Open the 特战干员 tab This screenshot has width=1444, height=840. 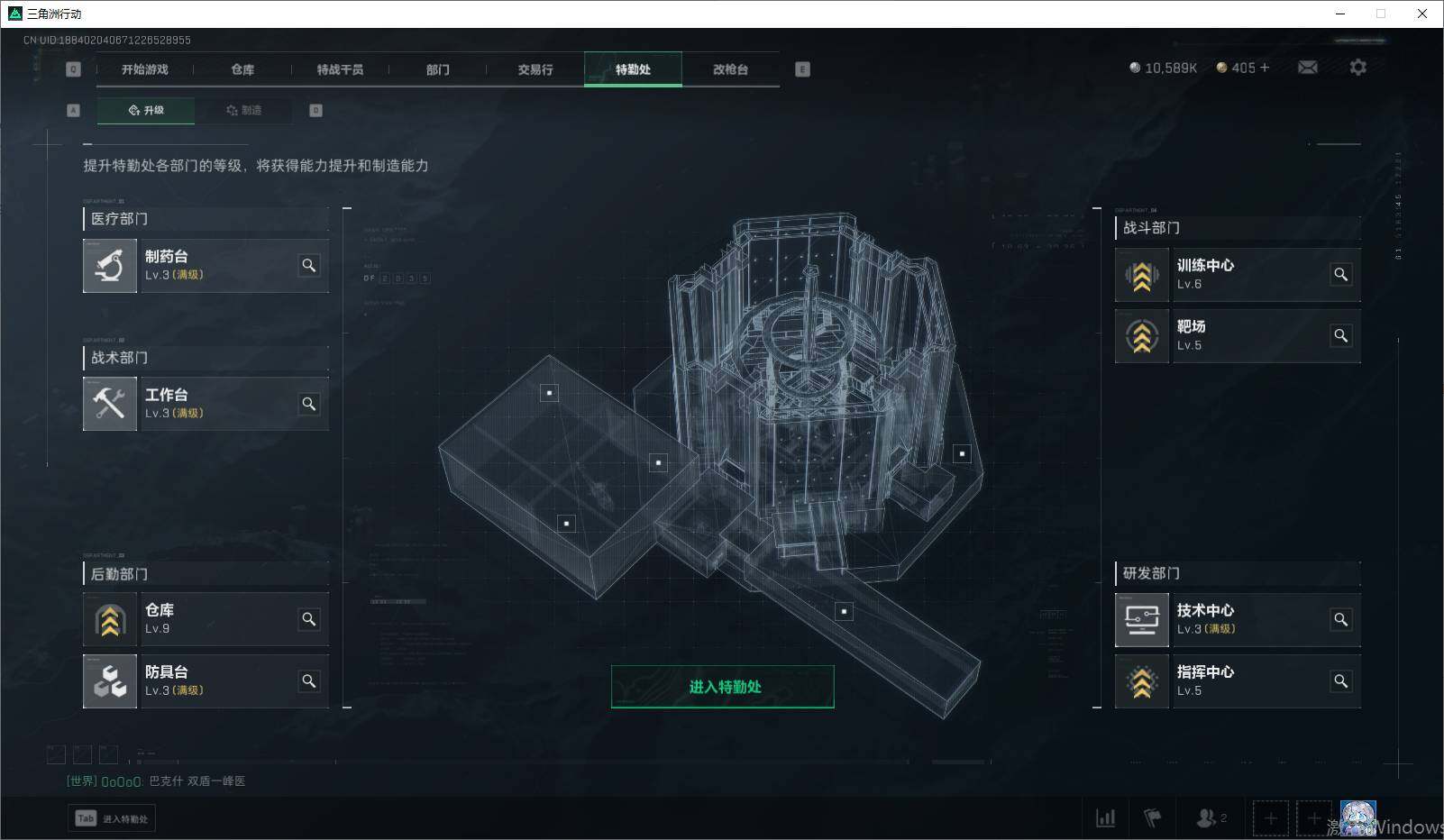340,69
